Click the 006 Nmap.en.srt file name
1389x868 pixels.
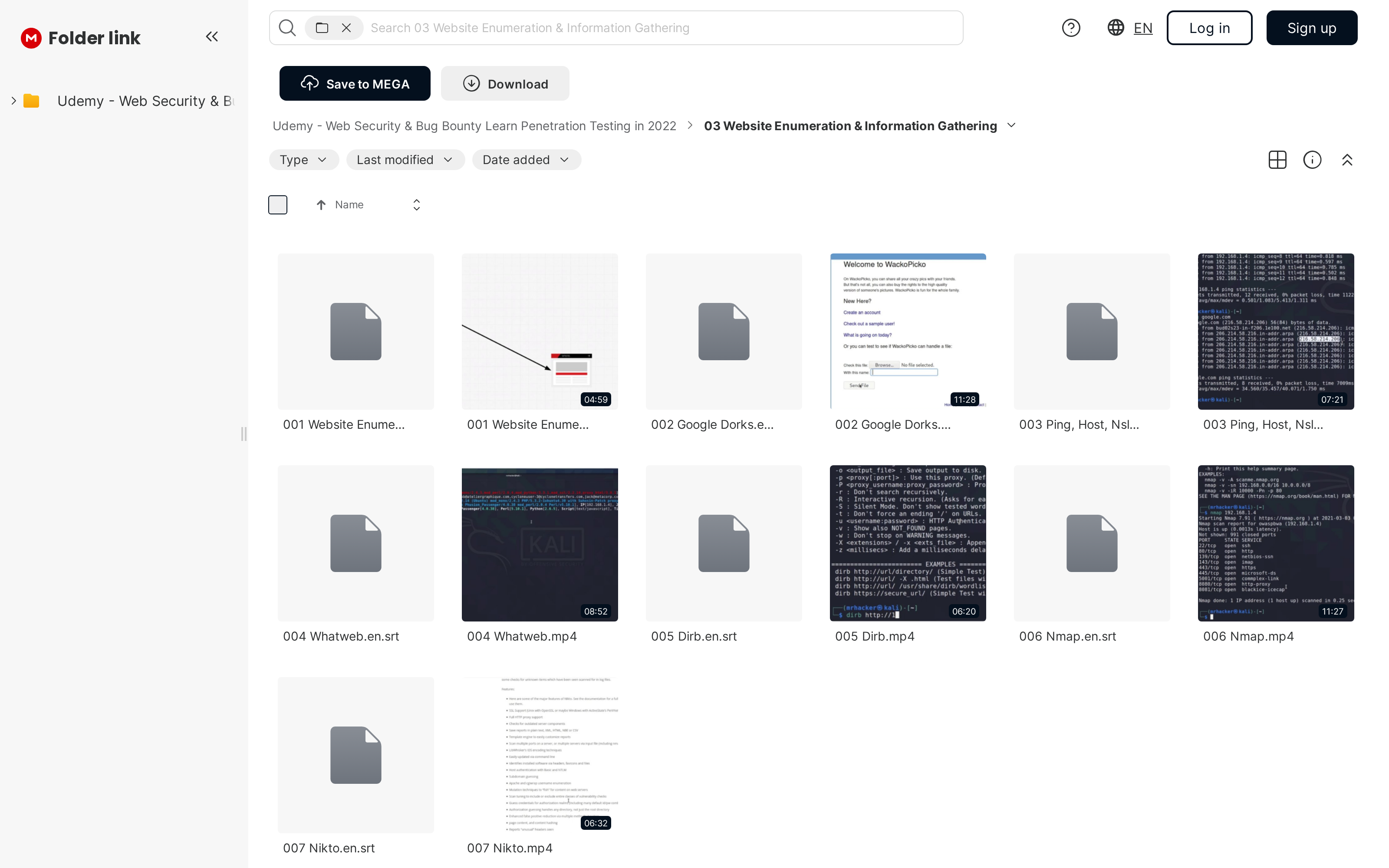[x=1068, y=636]
